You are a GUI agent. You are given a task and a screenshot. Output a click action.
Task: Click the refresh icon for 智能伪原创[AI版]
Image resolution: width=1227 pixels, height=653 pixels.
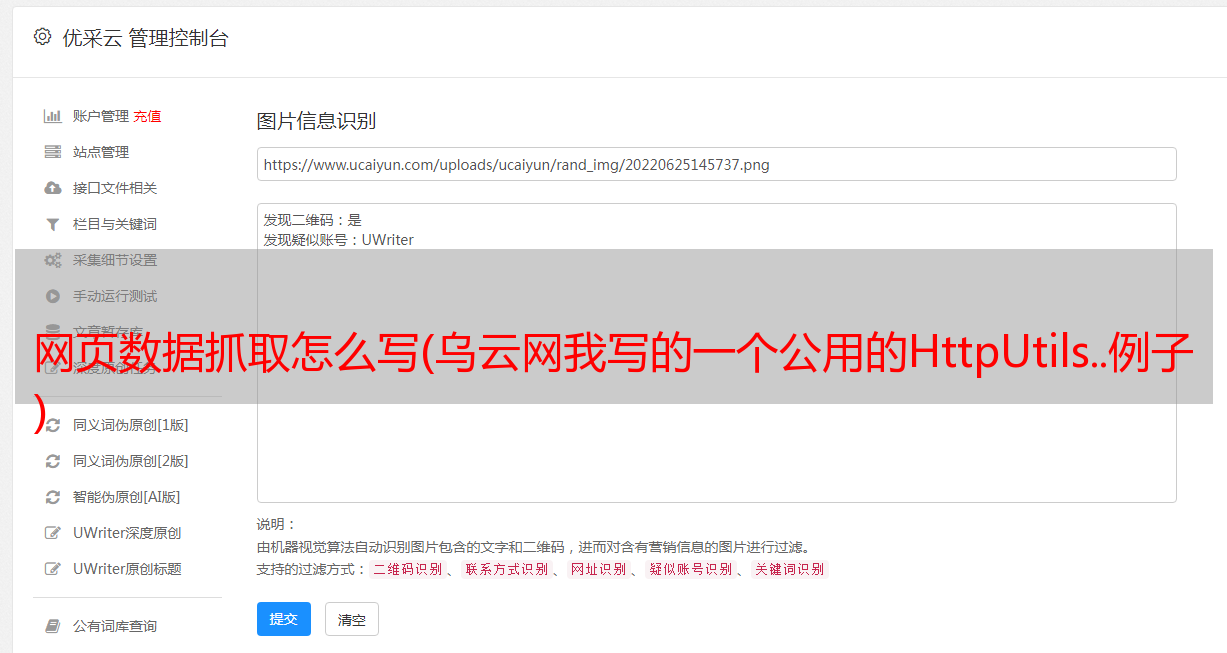pyautogui.click(x=53, y=497)
